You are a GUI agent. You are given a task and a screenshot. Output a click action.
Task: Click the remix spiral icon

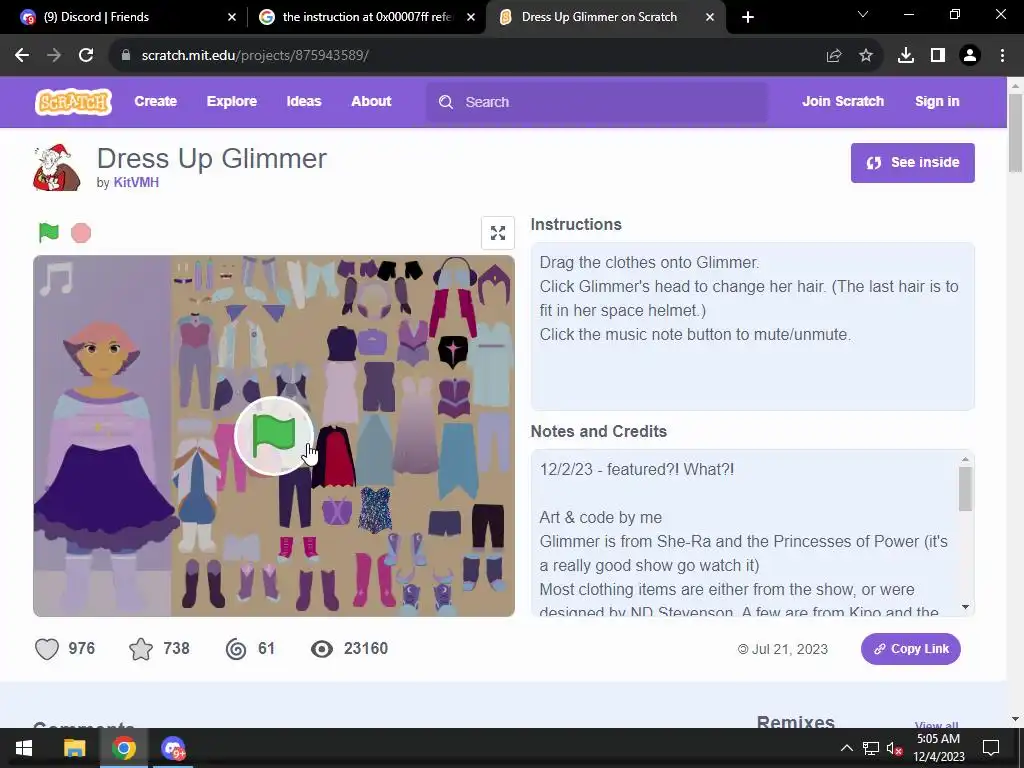point(236,649)
